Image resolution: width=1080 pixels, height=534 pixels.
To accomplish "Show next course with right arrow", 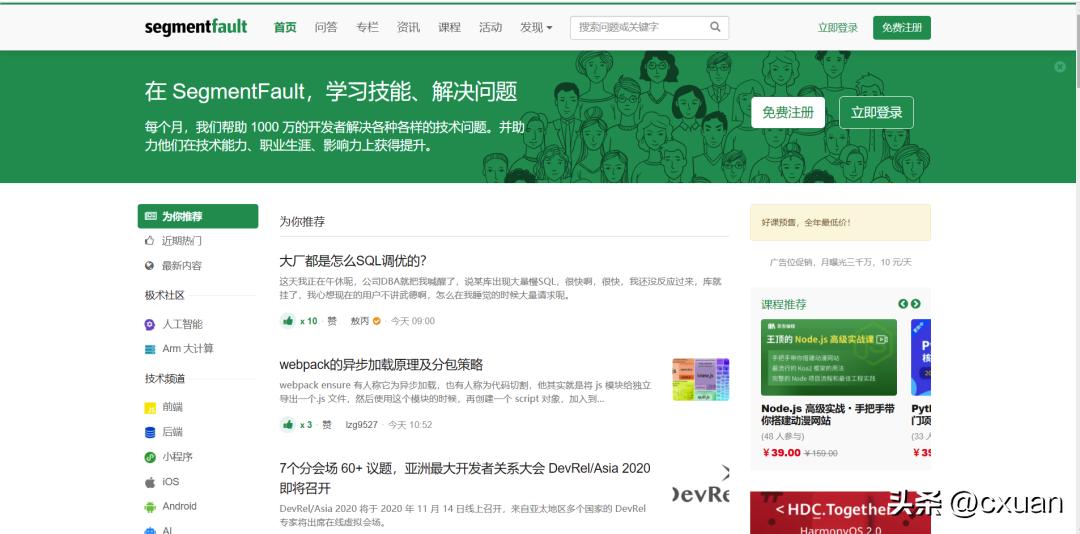I will [x=915, y=304].
